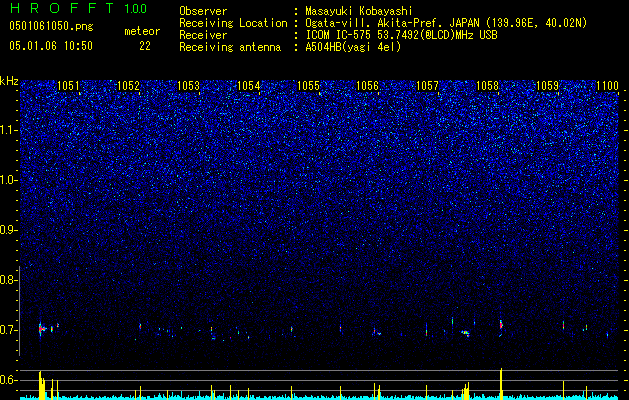
Task: Click the 1051 time axis marker
Action: pyautogui.click(x=68, y=86)
